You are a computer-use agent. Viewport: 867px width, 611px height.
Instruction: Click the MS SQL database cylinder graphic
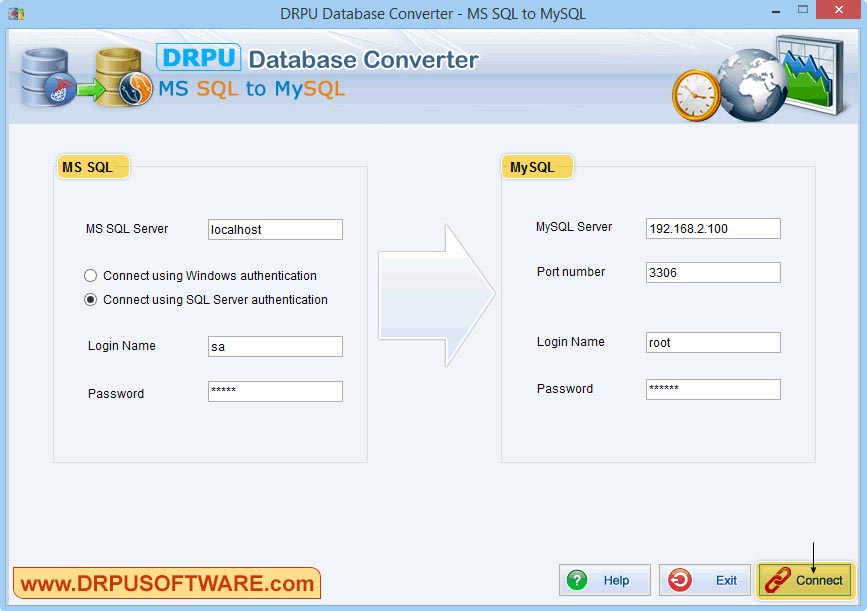tap(45, 75)
